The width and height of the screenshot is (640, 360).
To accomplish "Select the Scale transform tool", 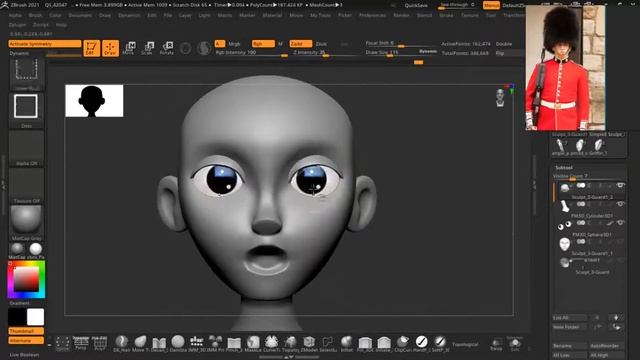I will tap(148, 48).
